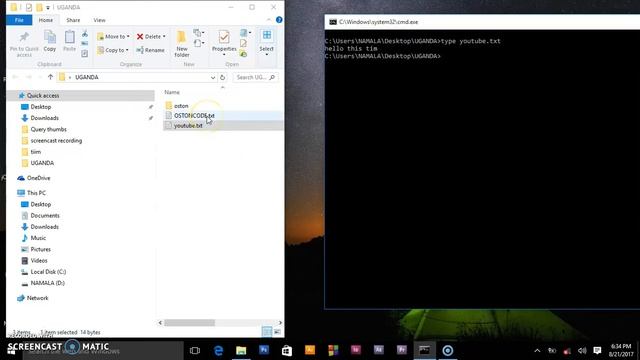Open Task View on the taskbar
Viewport: 640px width, 360px height.
click(x=195, y=350)
